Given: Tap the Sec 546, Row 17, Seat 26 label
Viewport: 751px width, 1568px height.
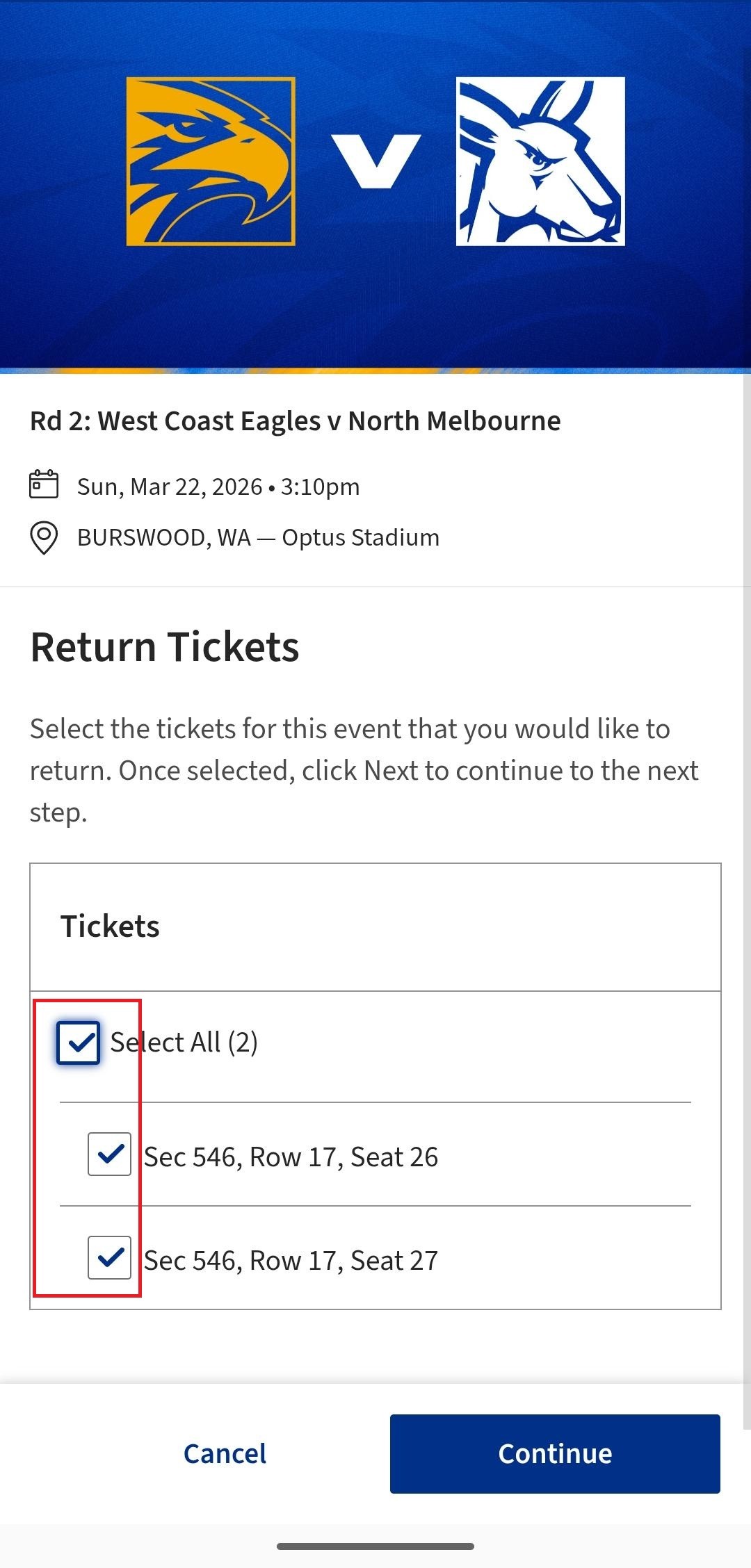Looking at the screenshot, I should point(291,1157).
